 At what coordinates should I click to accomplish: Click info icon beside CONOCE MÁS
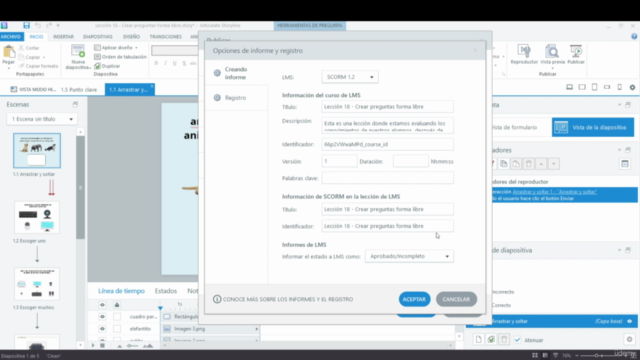pos(217,299)
